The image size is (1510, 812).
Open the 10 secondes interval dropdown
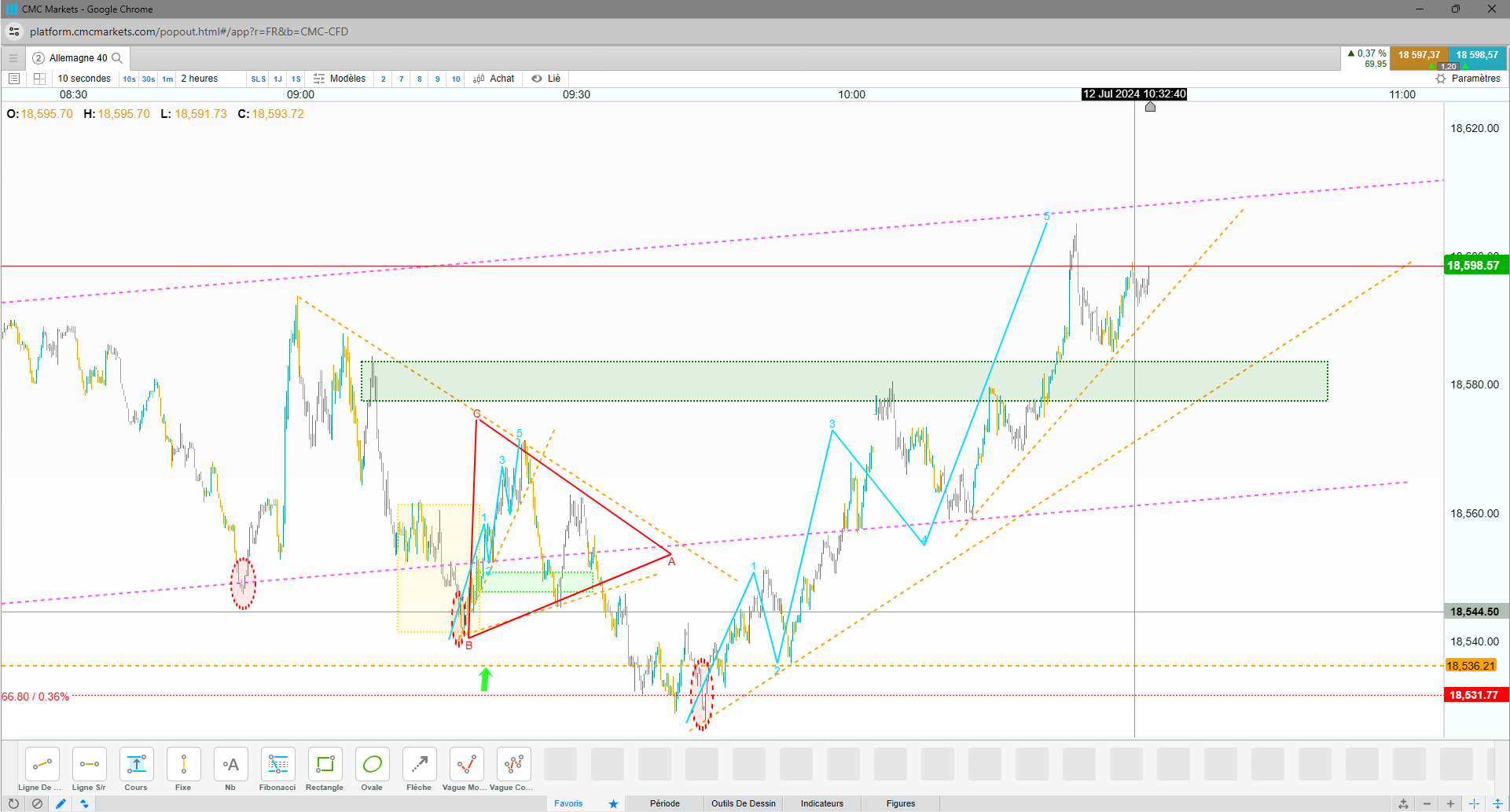tap(84, 79)
